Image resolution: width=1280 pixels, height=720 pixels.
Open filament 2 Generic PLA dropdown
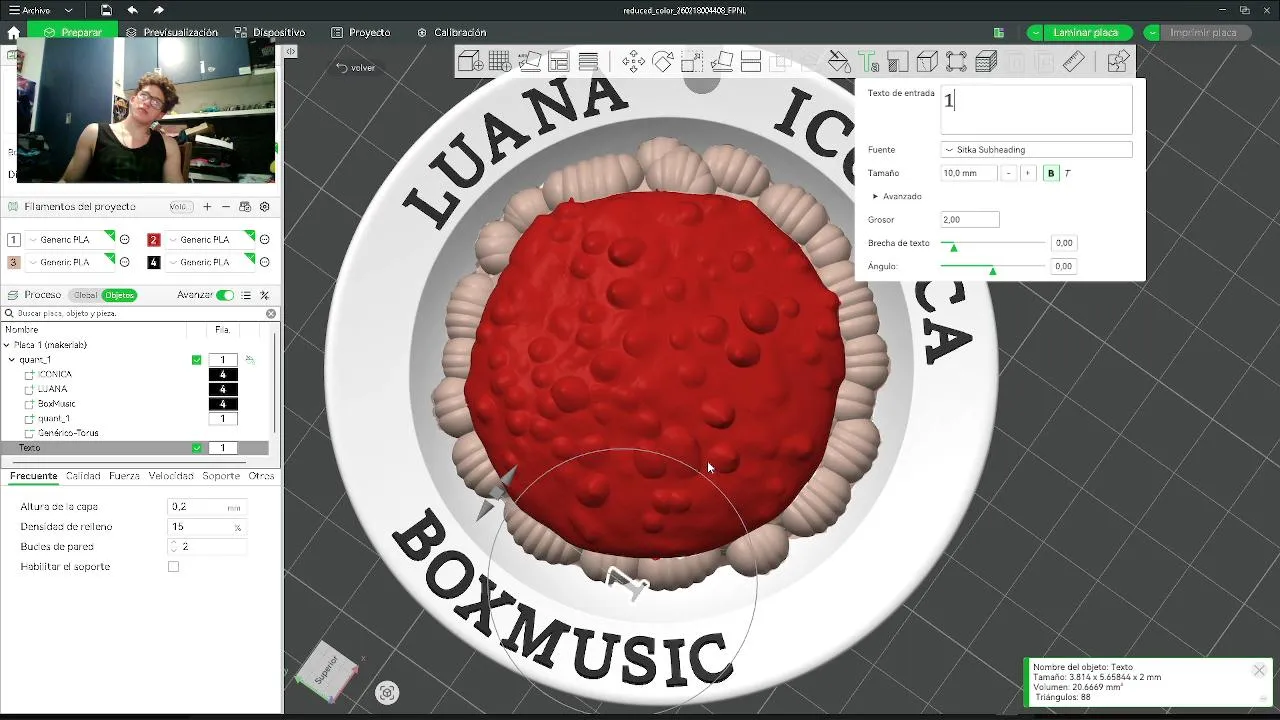tap(210, 239)
